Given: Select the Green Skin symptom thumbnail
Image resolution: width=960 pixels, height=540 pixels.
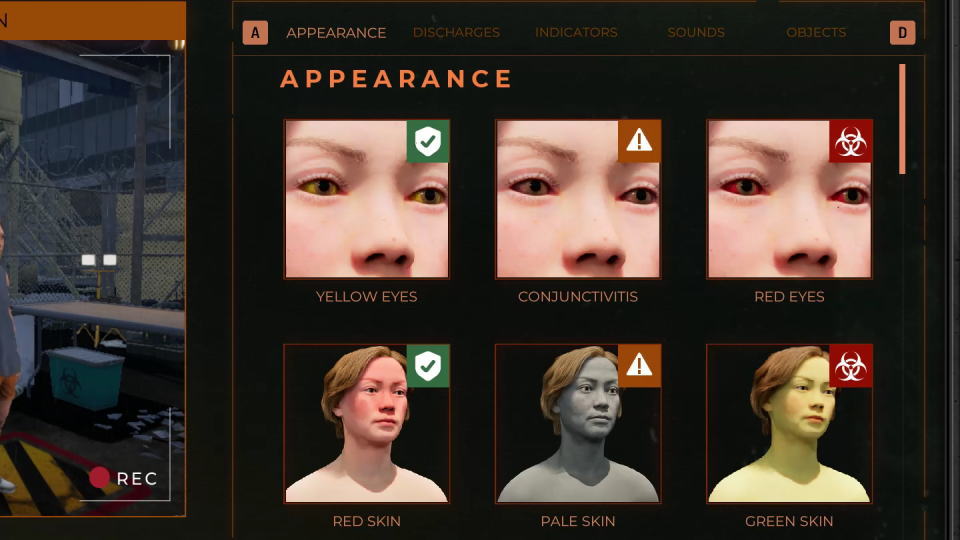Looking at the screenshot, I should pos(789,424).
